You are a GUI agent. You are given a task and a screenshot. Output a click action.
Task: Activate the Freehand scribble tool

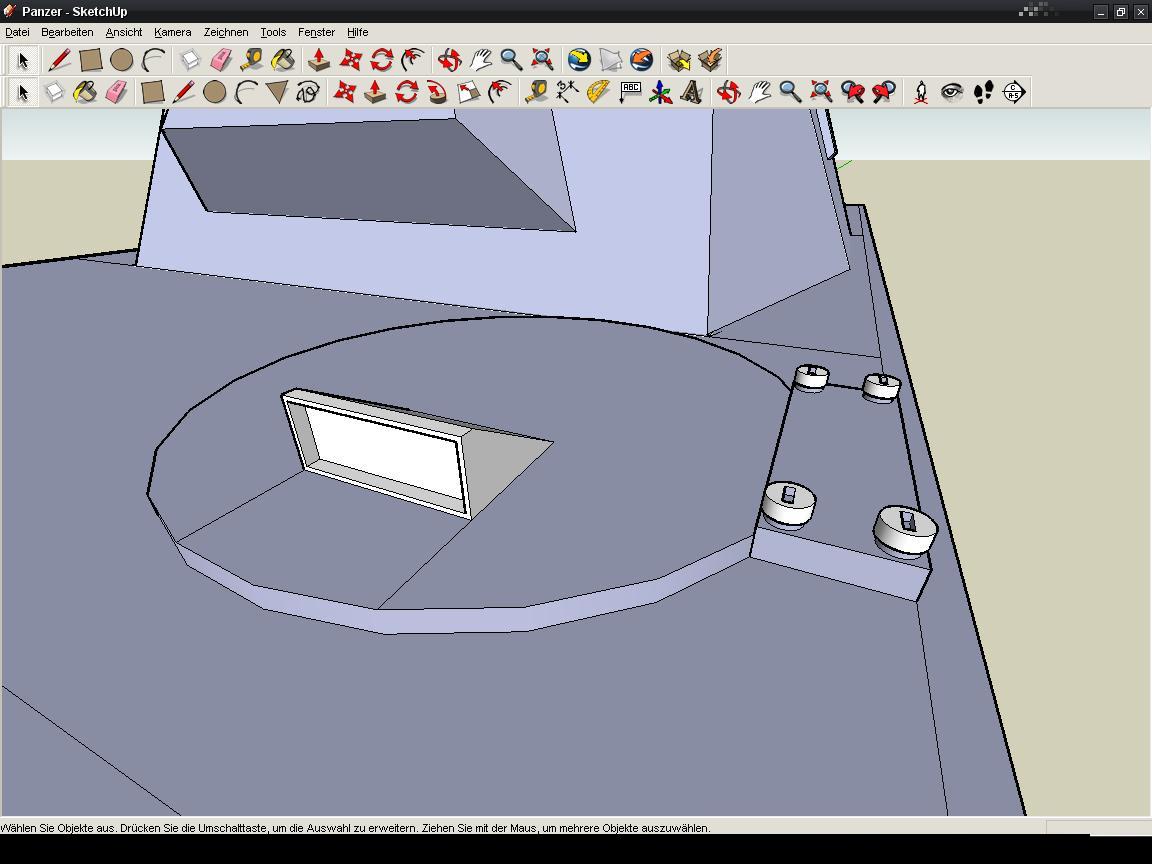(308, 93)
